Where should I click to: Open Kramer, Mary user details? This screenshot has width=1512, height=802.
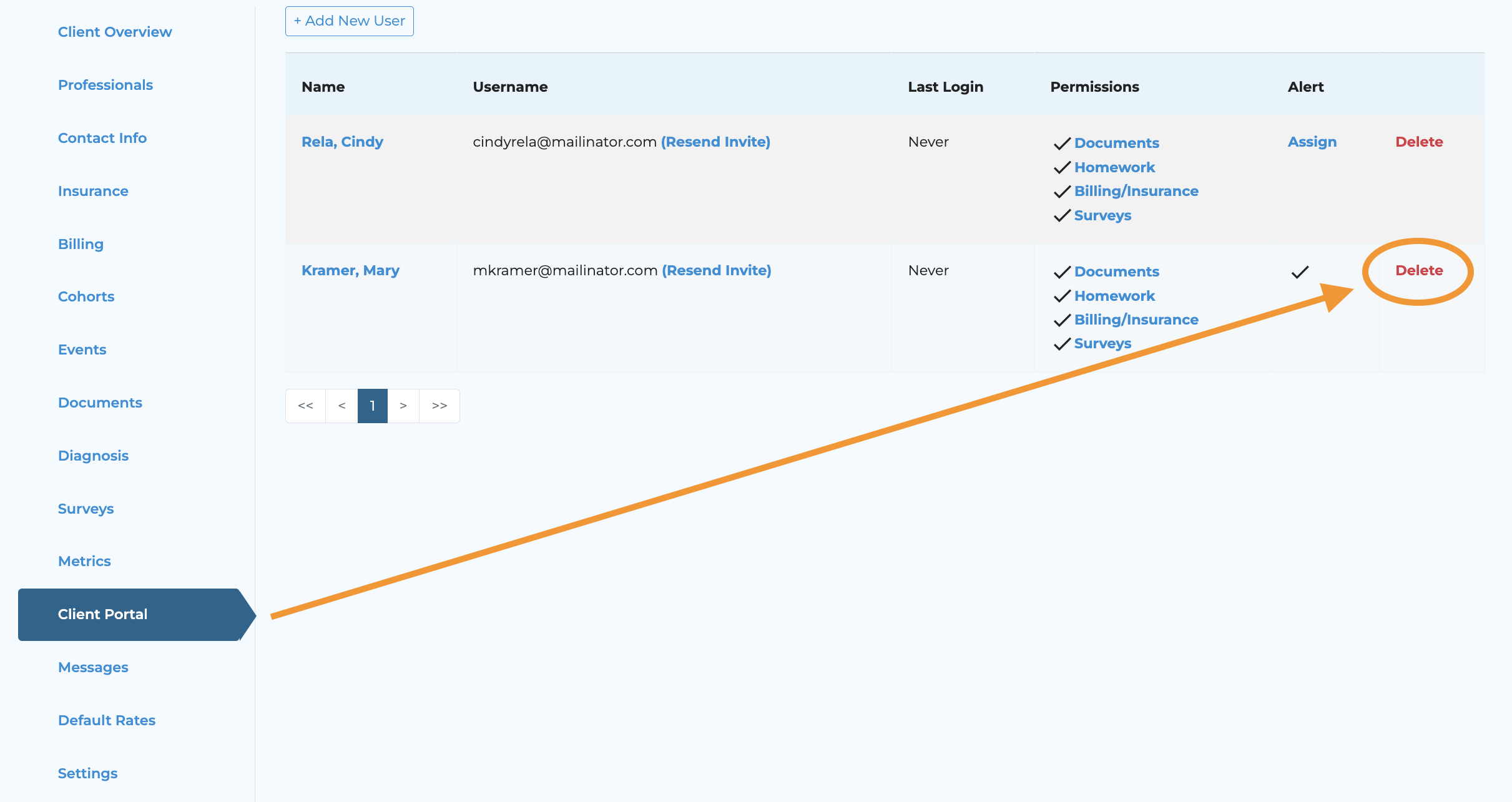[x=350, y=270]
